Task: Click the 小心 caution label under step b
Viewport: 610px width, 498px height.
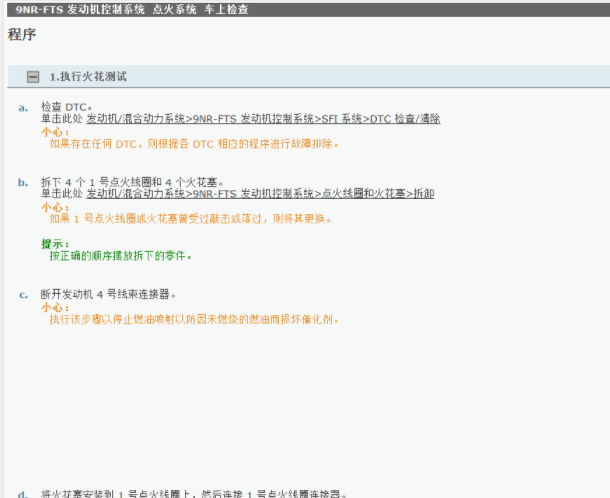Action: 55,206
